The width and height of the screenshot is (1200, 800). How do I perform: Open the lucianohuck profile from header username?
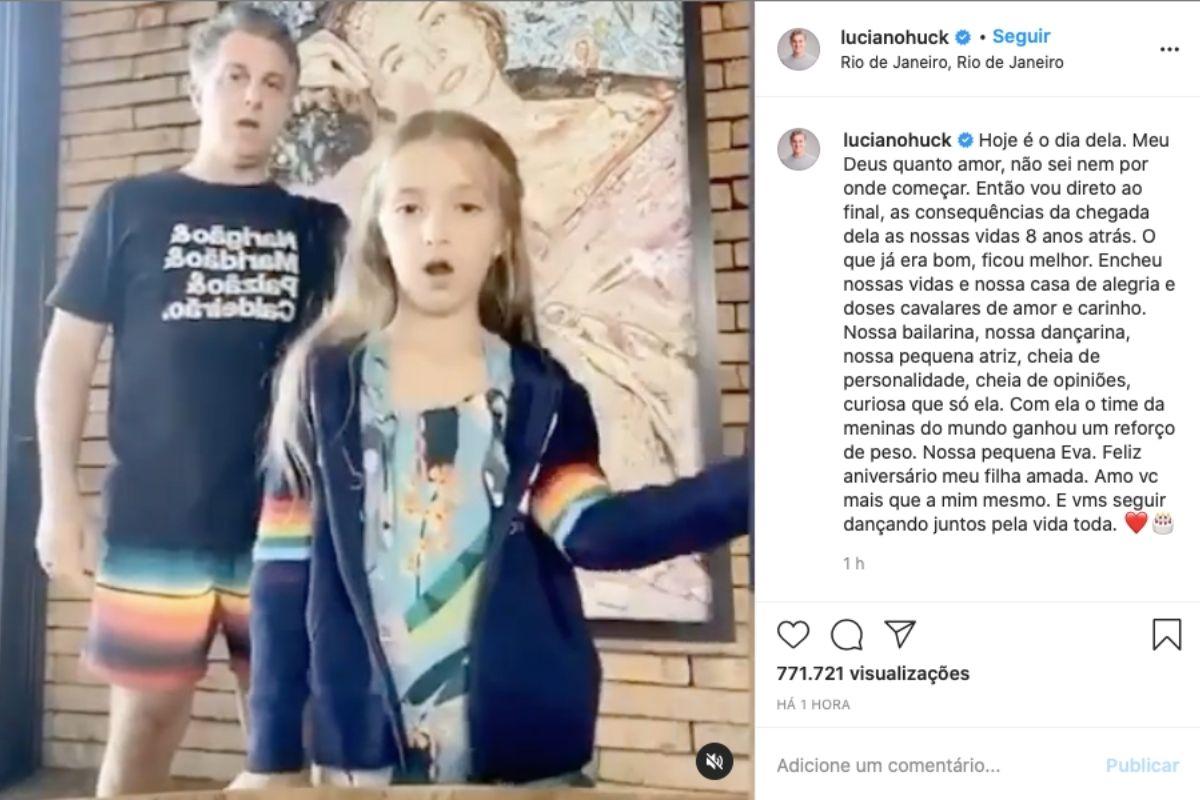point(897,37)
